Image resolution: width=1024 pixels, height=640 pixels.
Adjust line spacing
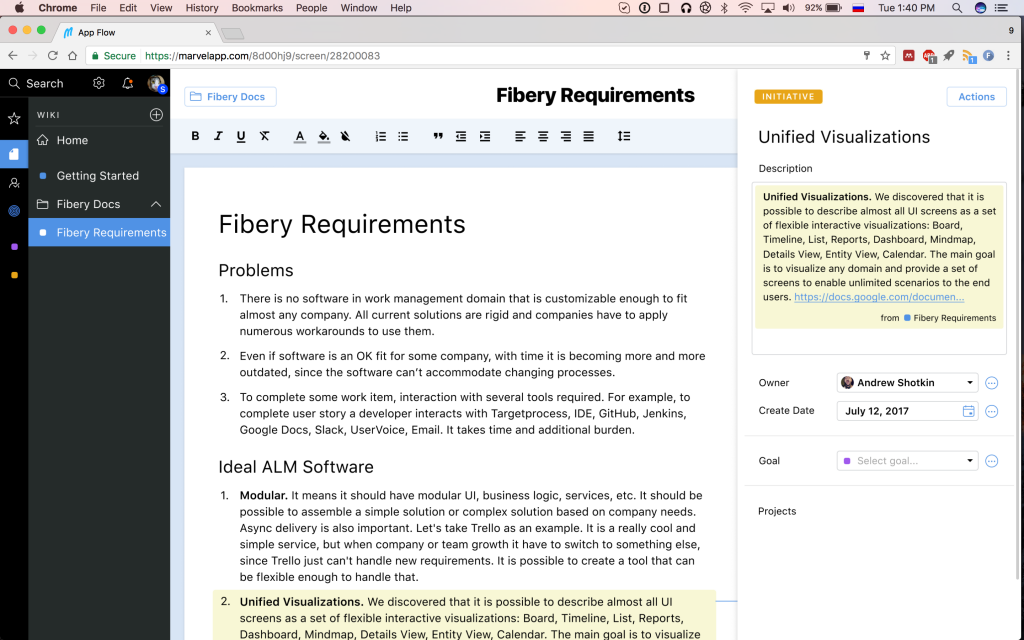click(x=624, y=136)
